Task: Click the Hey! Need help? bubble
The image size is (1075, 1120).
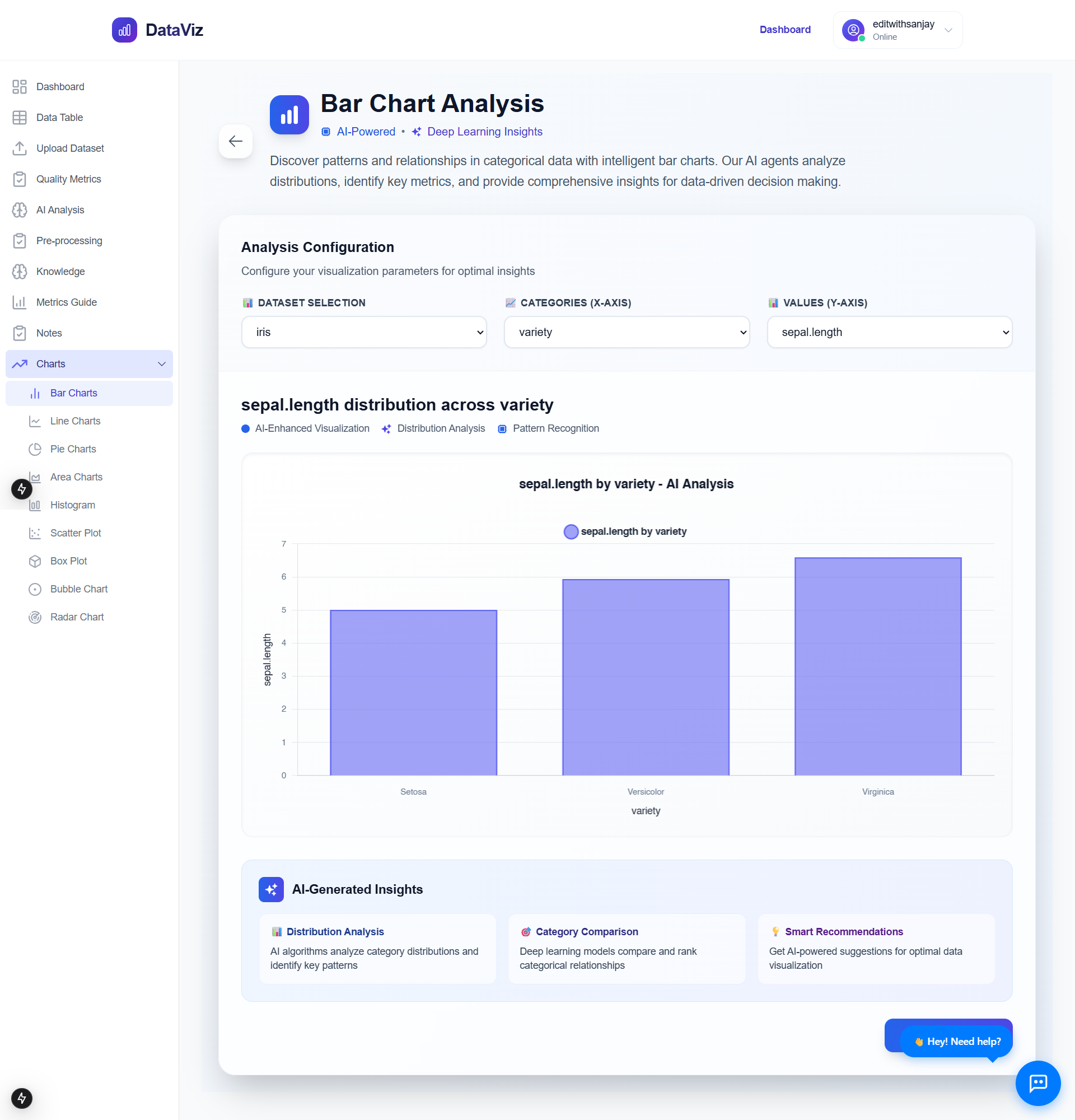Action: click(x=957, y=1041)
